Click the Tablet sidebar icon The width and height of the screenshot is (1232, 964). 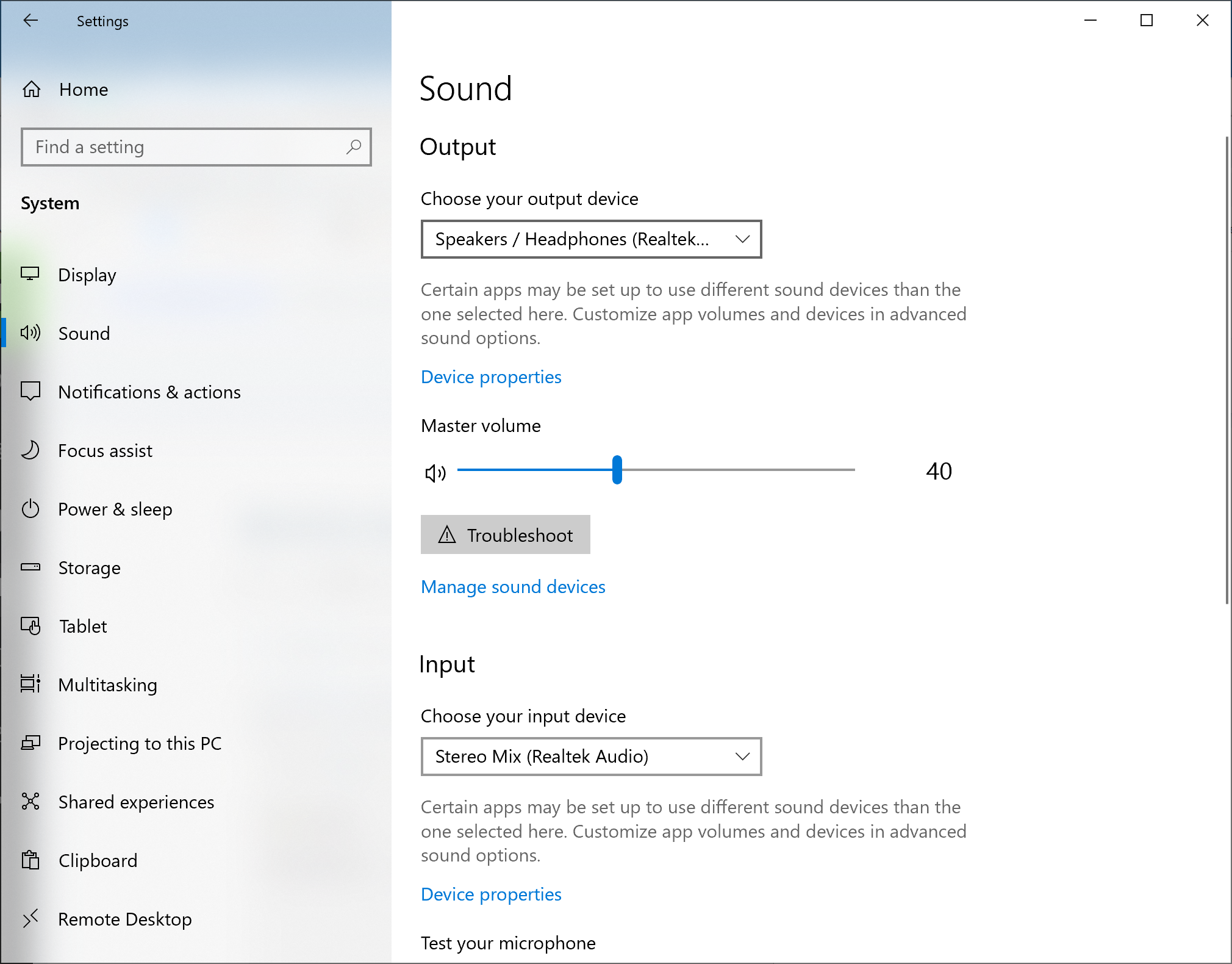tap(30, 626)
